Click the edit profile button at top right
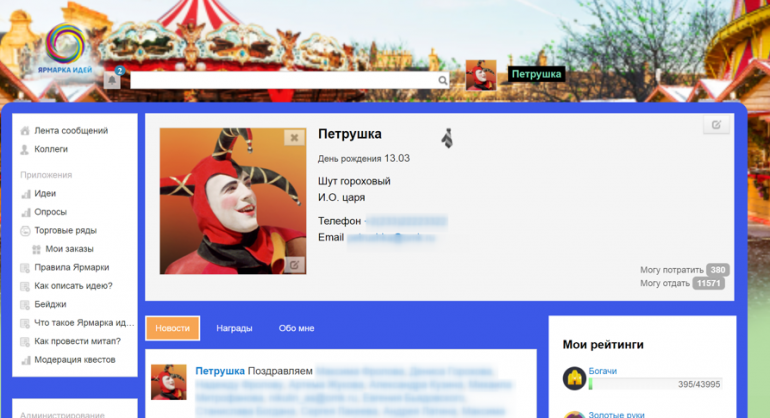The width and height of the screenshot is (770, 418). [716, 125]
